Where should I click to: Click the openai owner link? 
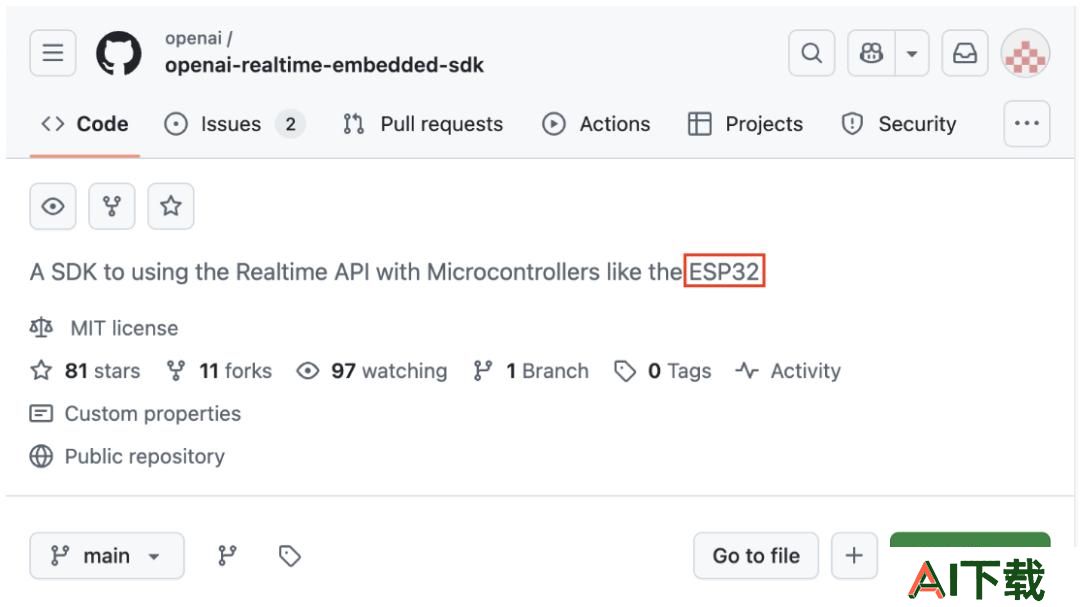coord(193,39)
